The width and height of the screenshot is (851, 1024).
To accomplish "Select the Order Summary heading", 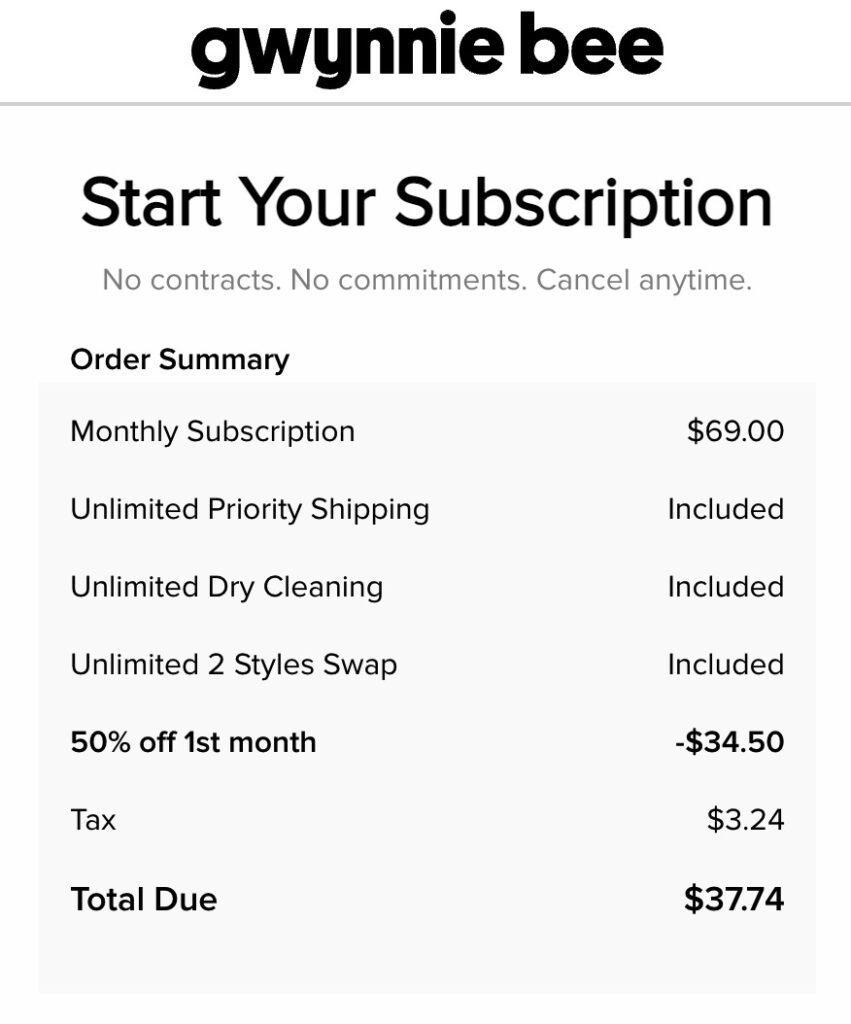I will [x=180, y=359].
